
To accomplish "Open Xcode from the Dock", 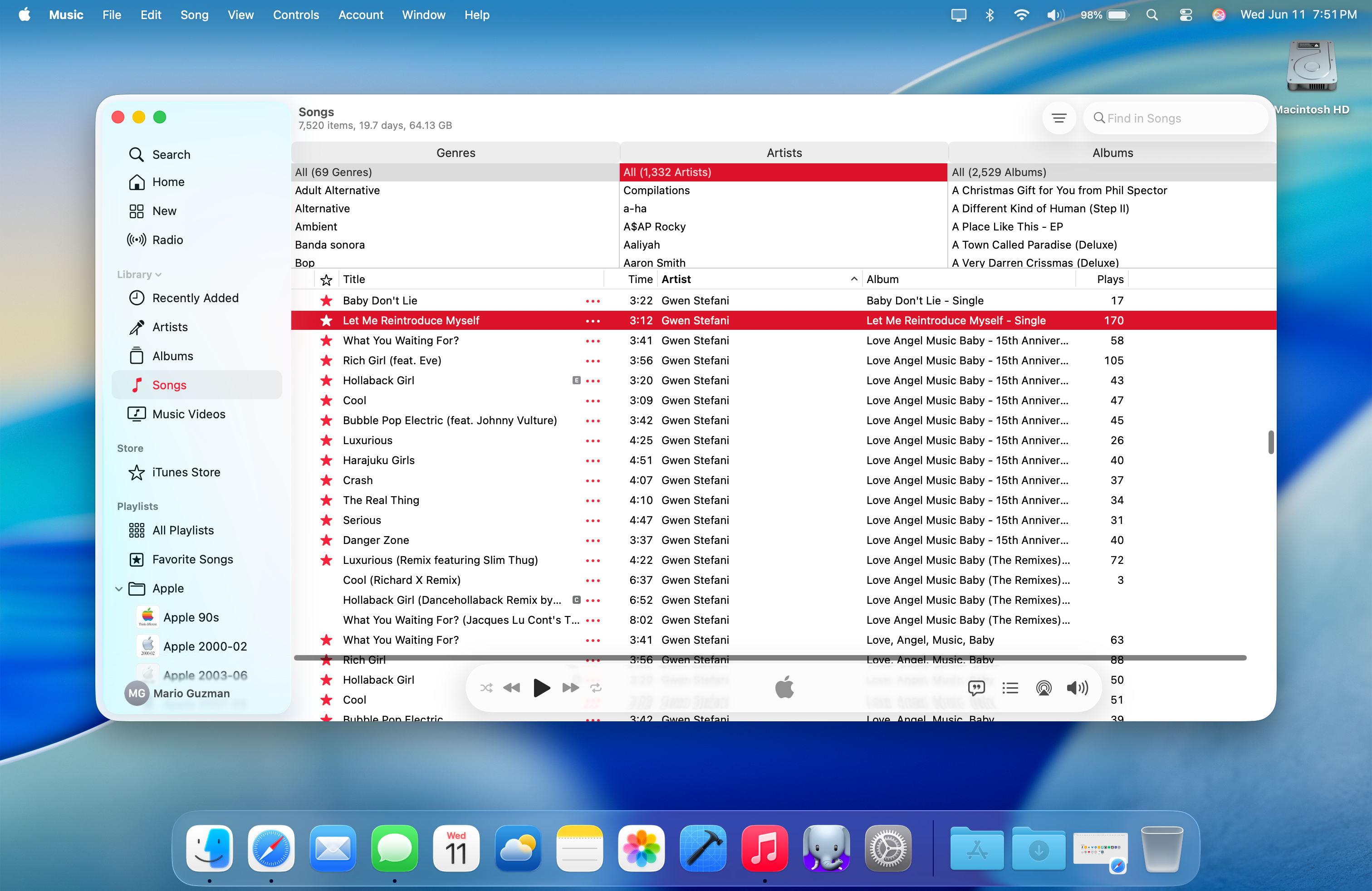I will (x=703, y=849).
